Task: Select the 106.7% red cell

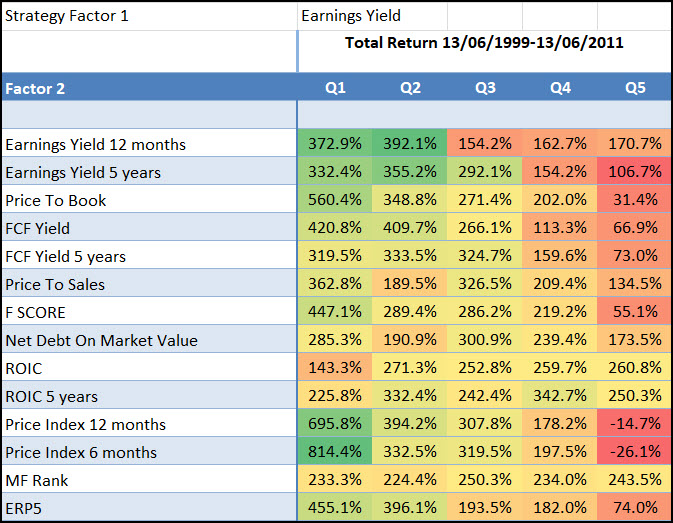Action: pos(635,171)
